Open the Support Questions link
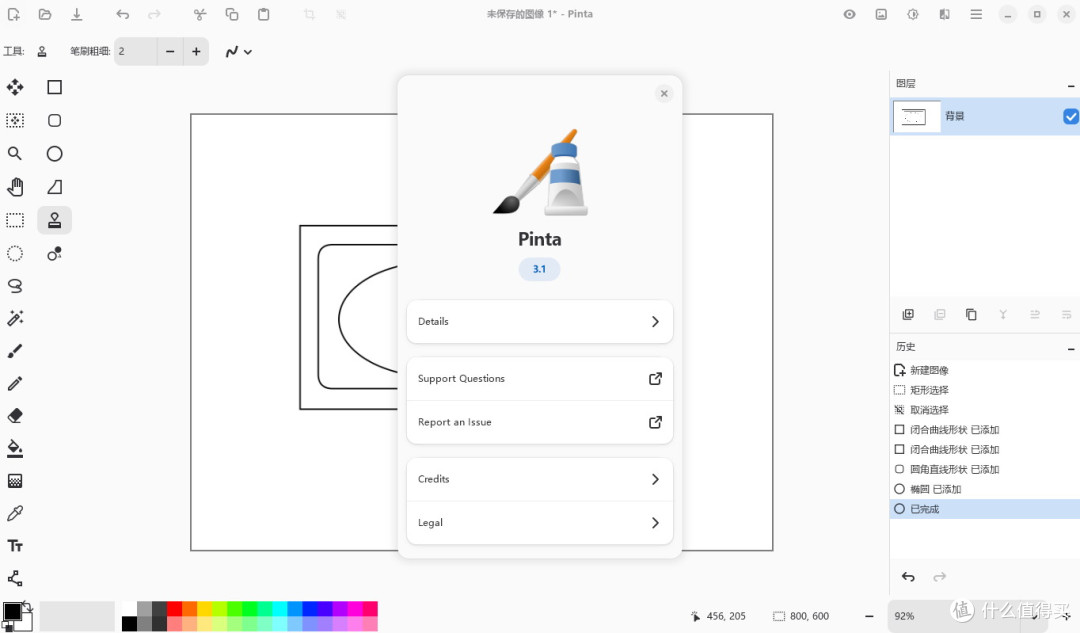1080x633 pixels. [539, 379]
